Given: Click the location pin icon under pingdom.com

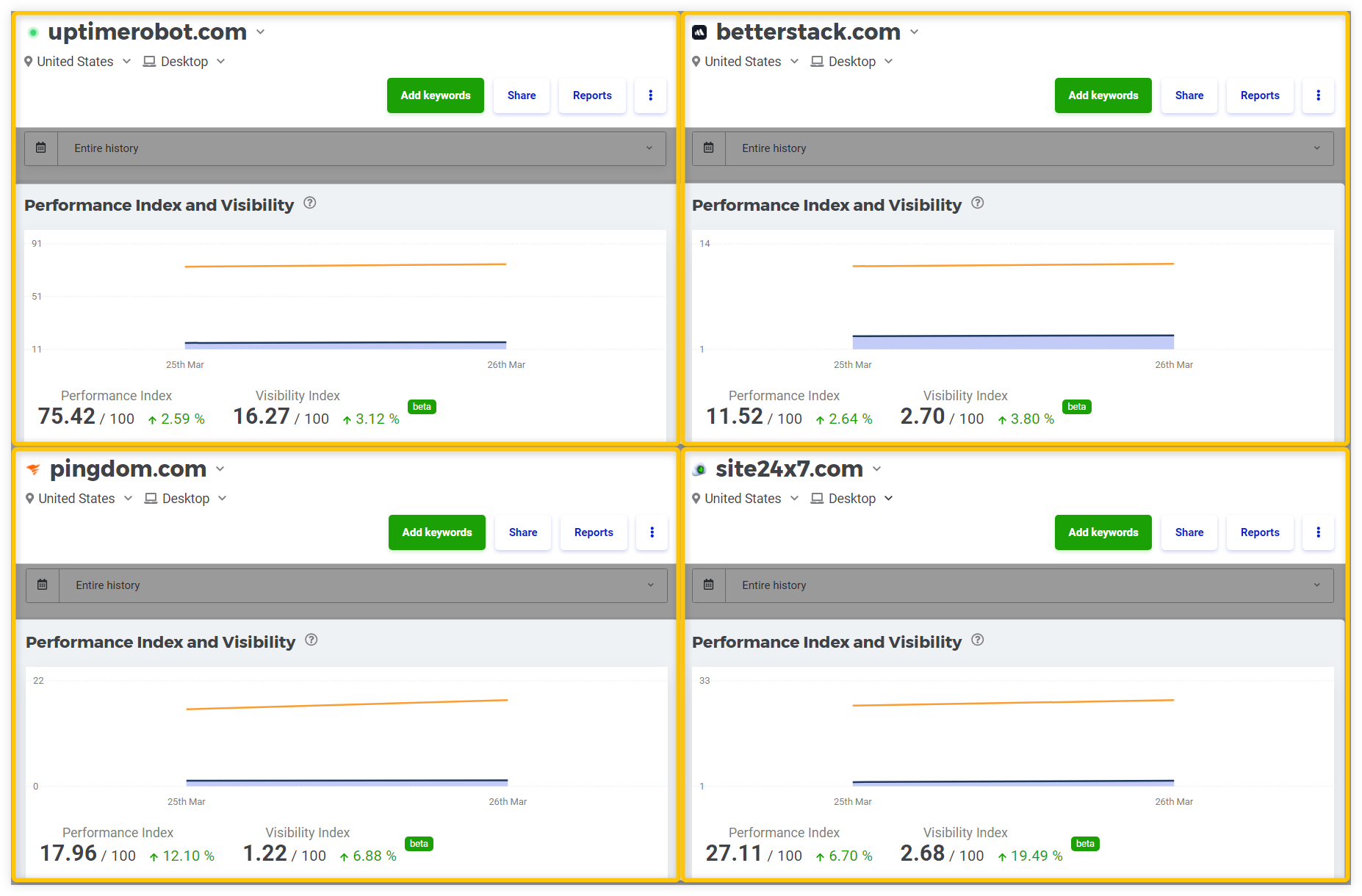Looking at the screenshot, I should [29, 498].
